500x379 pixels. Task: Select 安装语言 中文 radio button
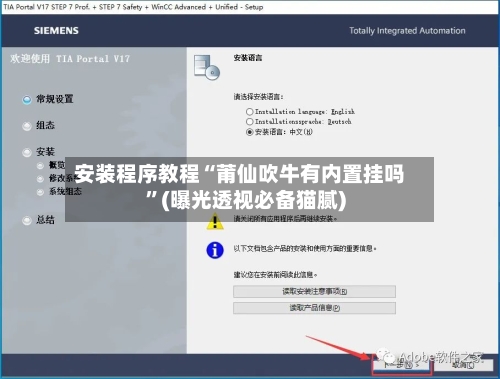coord(249,132)
